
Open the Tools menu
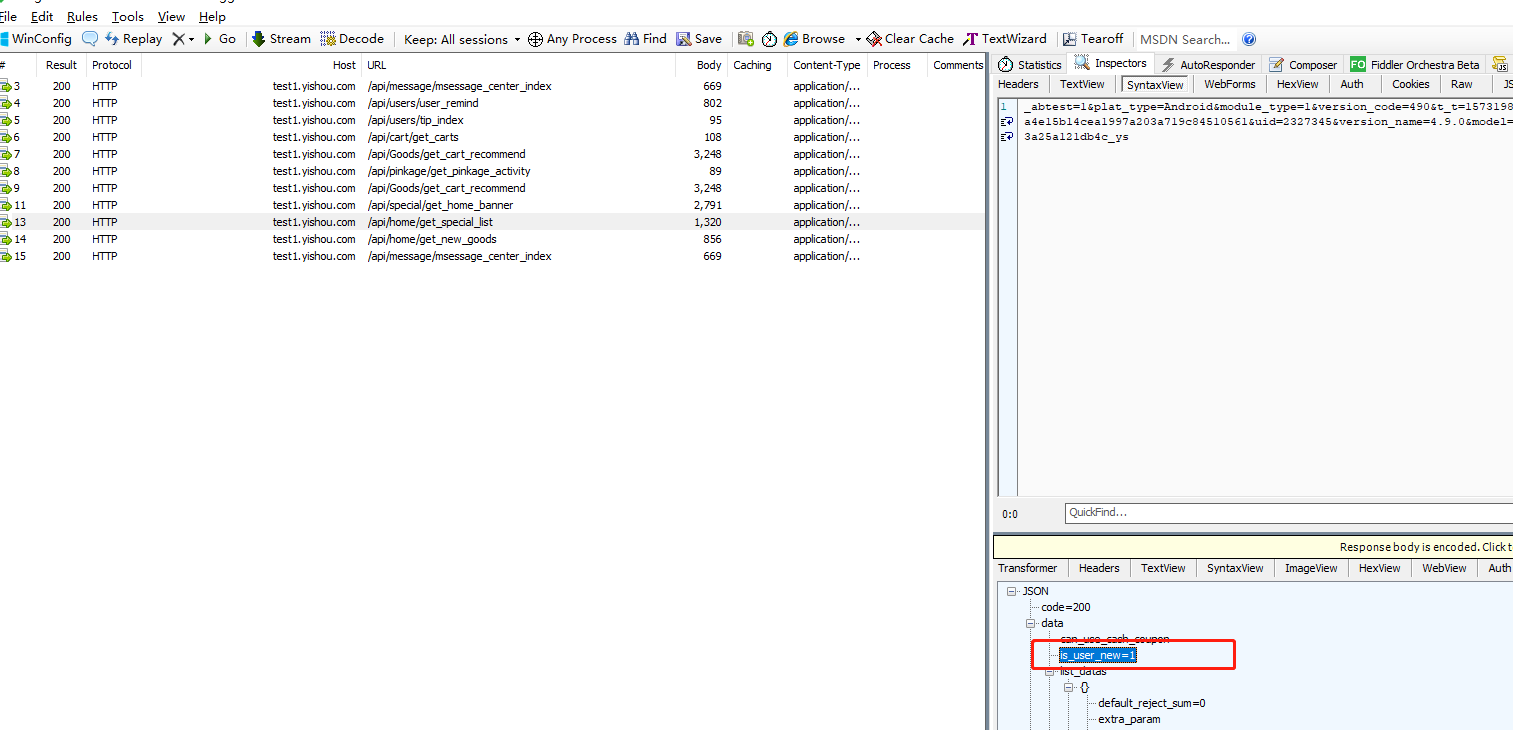click(x=128, y=17)
